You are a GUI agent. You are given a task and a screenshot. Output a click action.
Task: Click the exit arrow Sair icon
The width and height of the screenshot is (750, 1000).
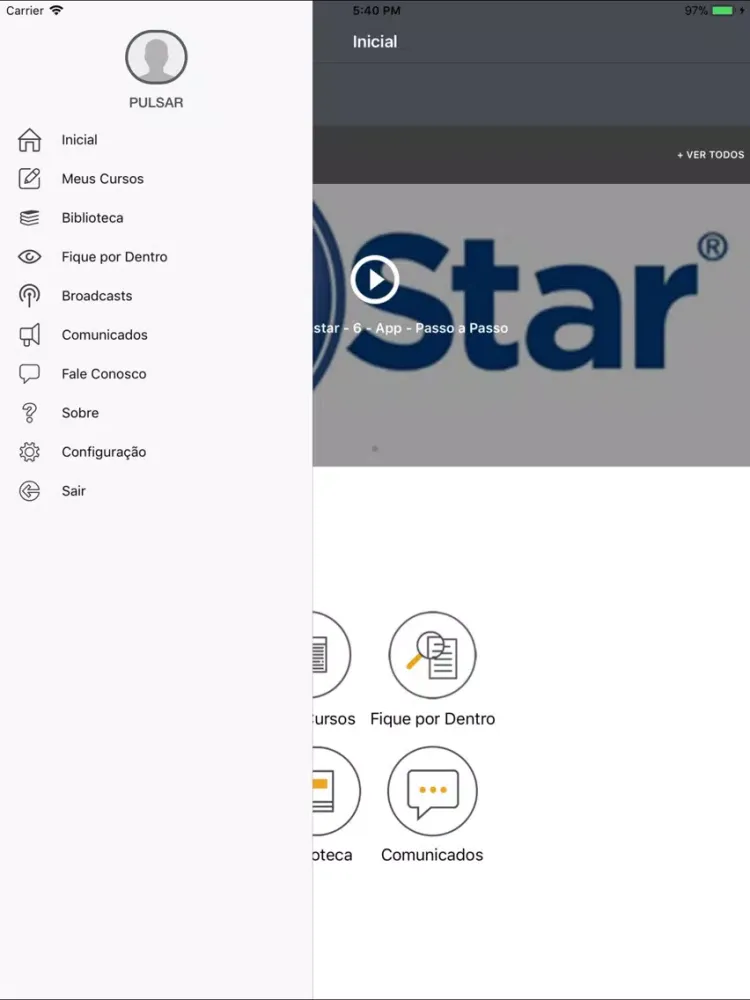tap(29, 490)
